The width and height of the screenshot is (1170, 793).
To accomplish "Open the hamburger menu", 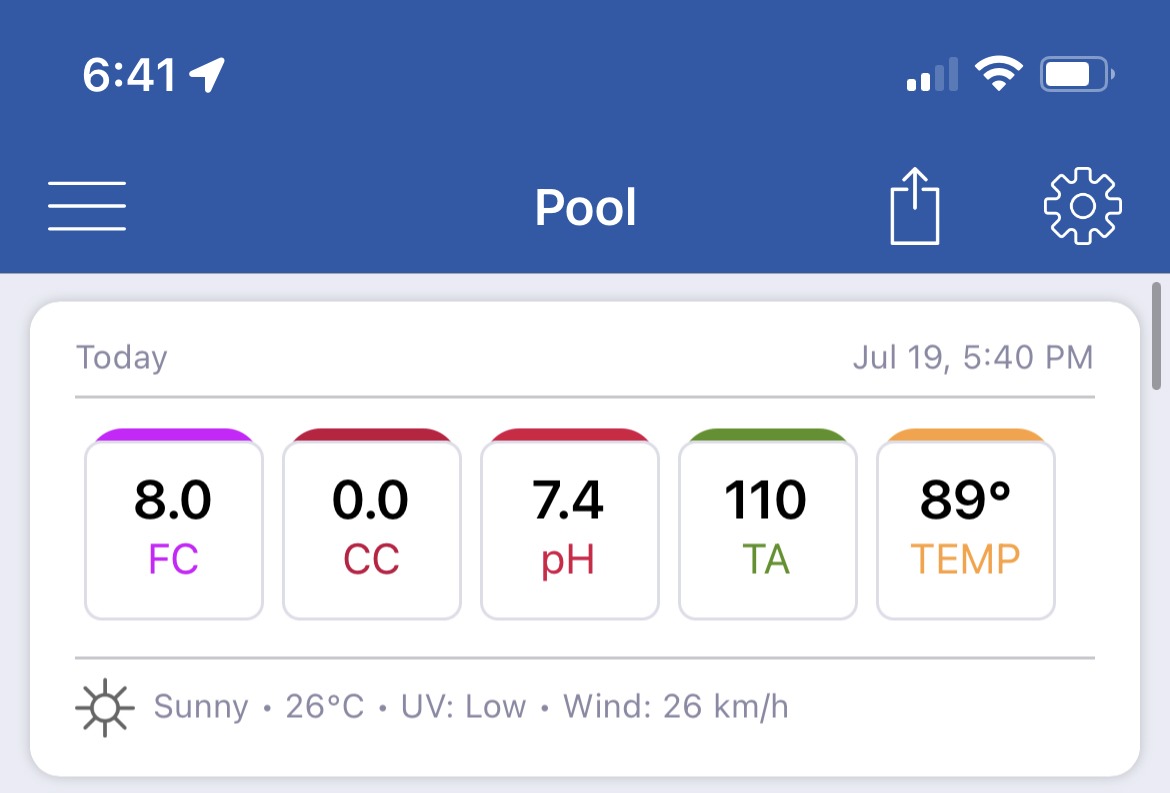I will [x=87, y=206].
